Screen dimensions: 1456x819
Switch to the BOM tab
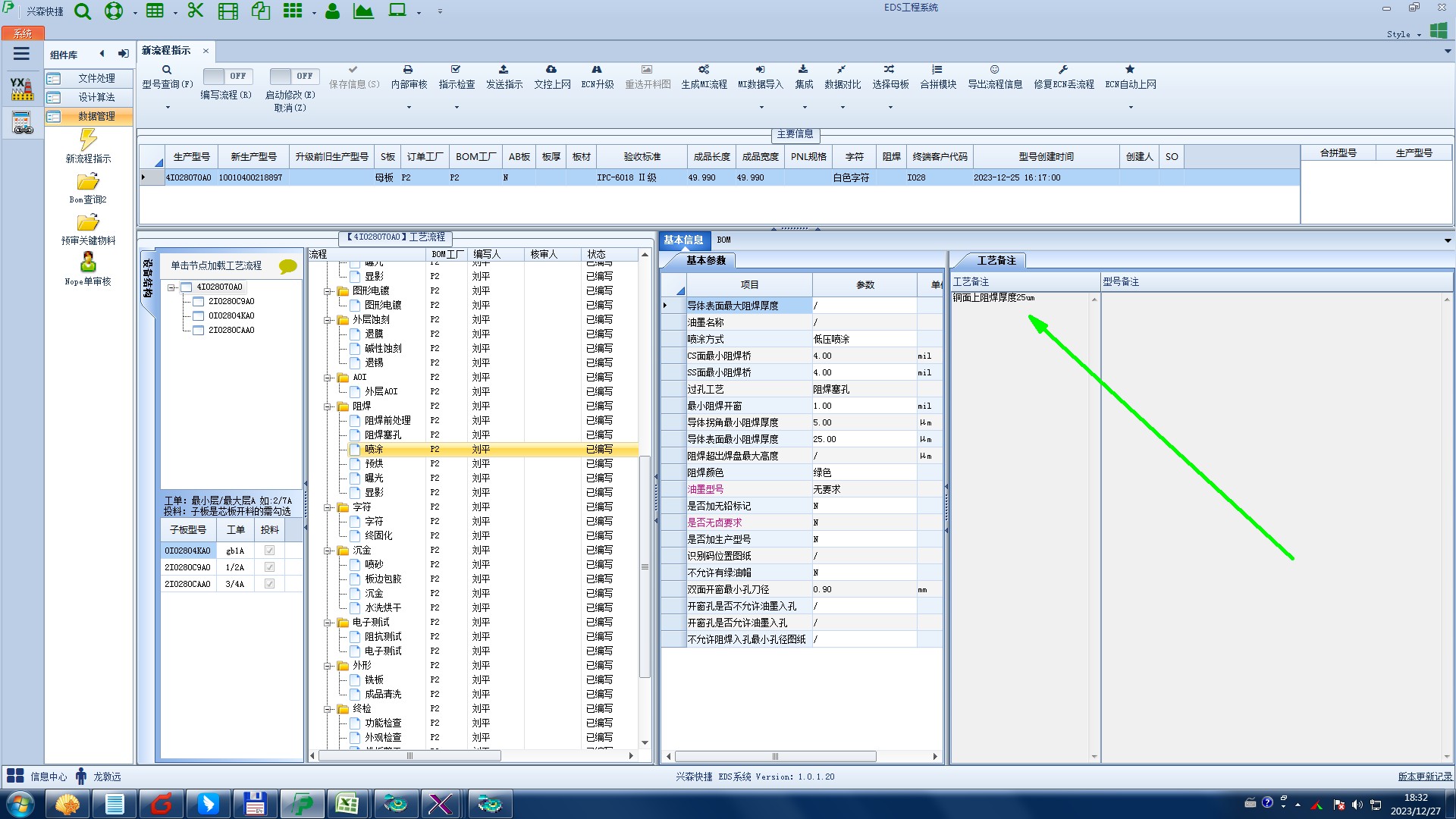(723, 240)
